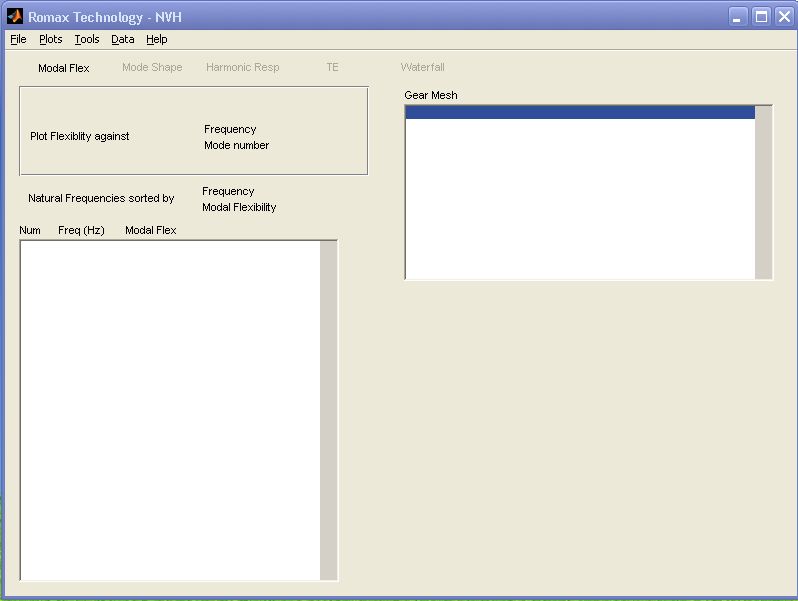Click the Plot Flexiblity against label
Screen dimensions: 798x601
click(x=80, y=136)
